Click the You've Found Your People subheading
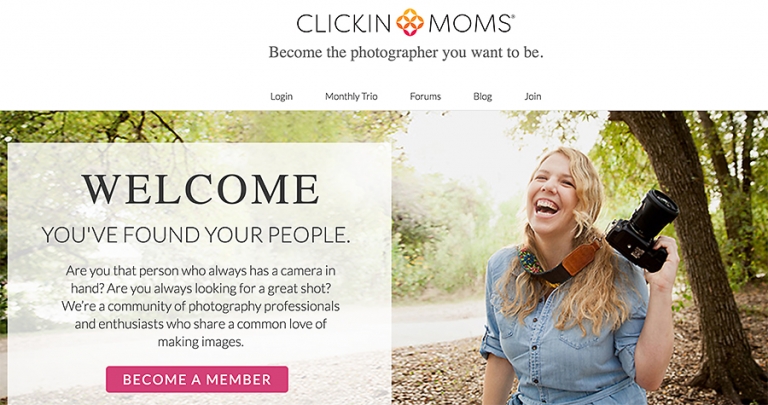The height and width of the screenshot is (405, 768). (196, 236)
